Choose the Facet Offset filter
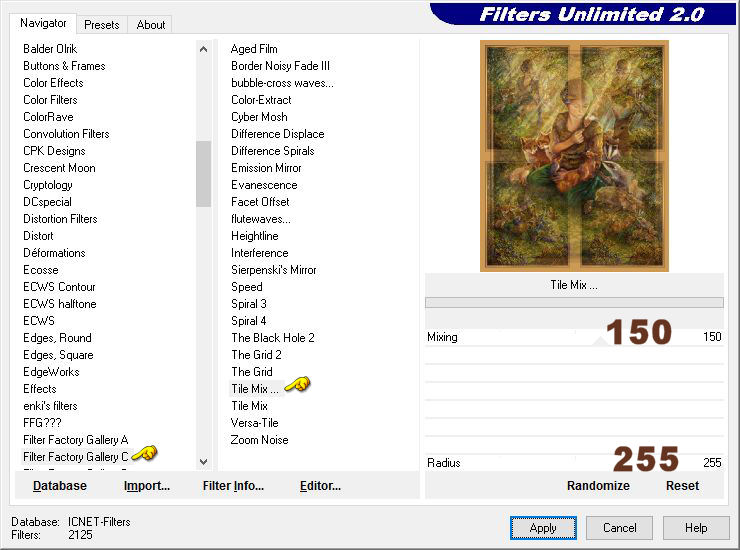The height and width of the screenshot is (550, 740). pos(260,202)
